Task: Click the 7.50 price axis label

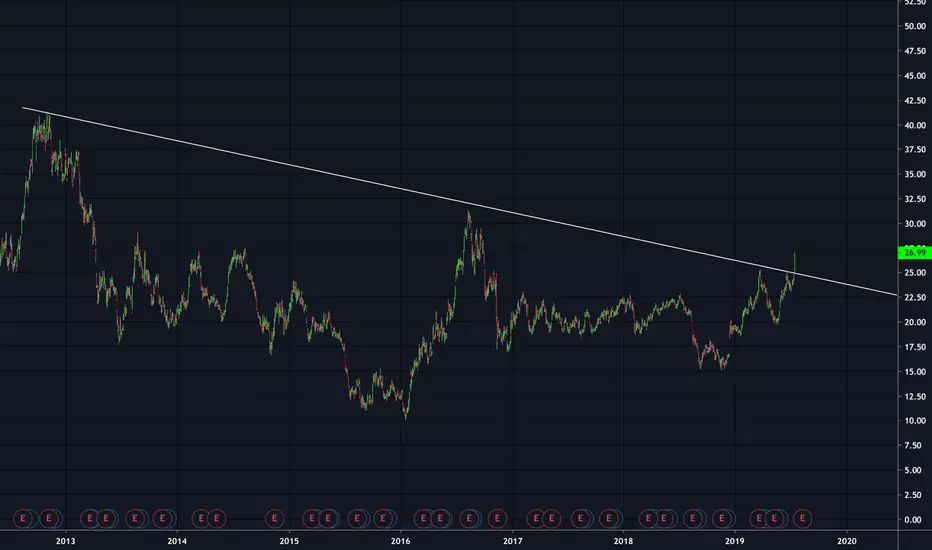Action: click(915, 445)
